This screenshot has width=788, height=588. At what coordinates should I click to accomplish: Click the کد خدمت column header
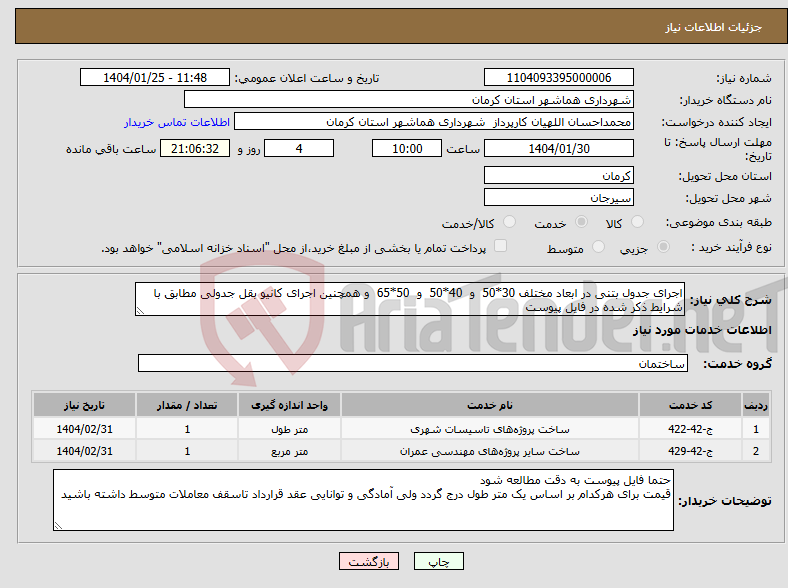click(691, 405)
